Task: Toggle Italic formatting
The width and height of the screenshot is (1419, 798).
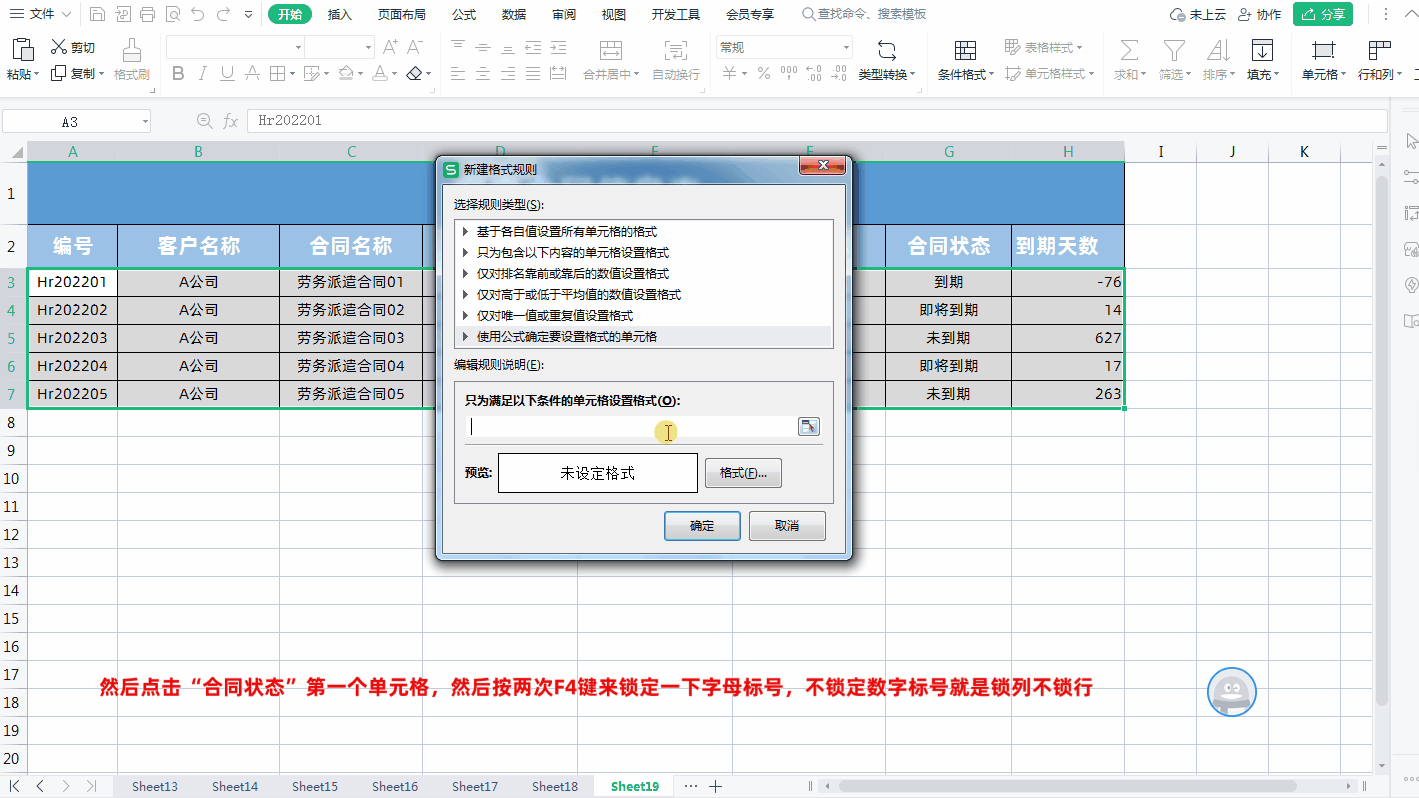Action: point(203,73)
